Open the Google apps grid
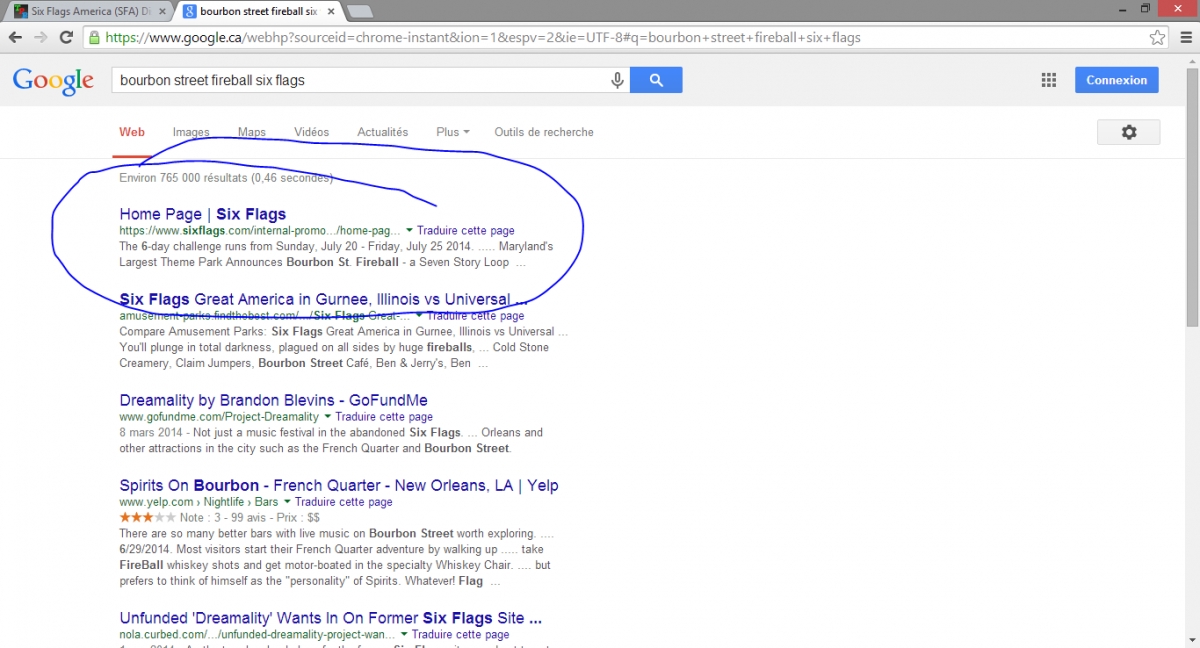The image size is (1200, 648). coord(1048,80)
